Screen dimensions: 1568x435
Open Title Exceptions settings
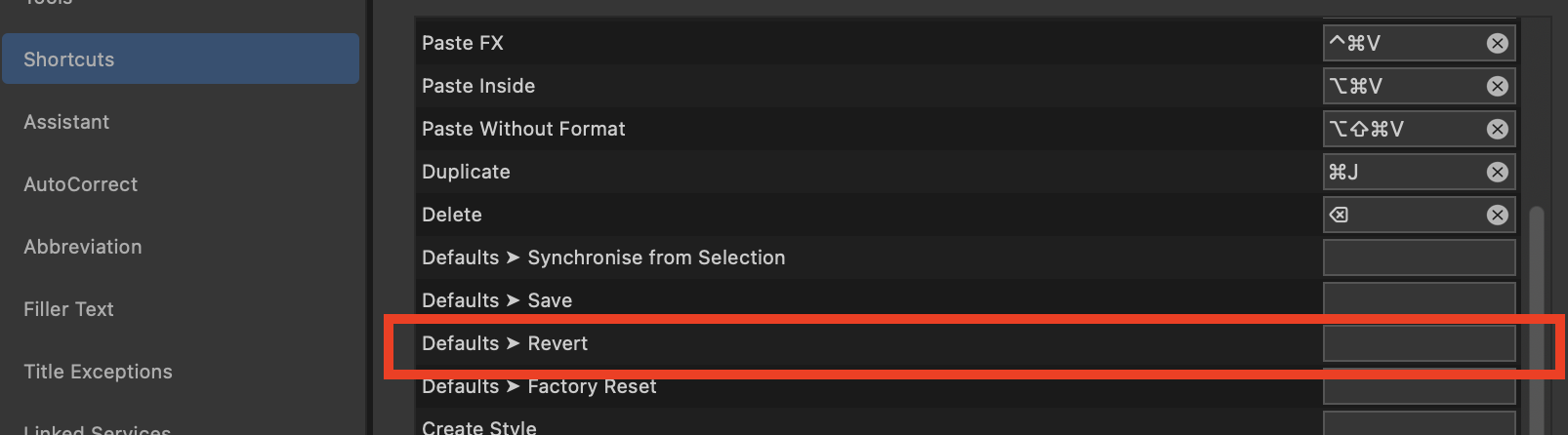[x=98, y=372]
